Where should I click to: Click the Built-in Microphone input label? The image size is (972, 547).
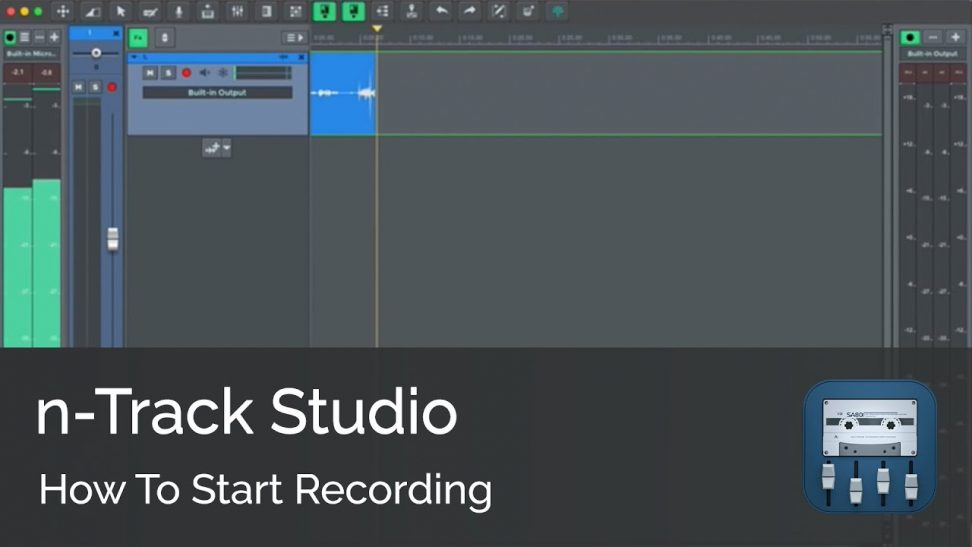click(x=31, y=53)
